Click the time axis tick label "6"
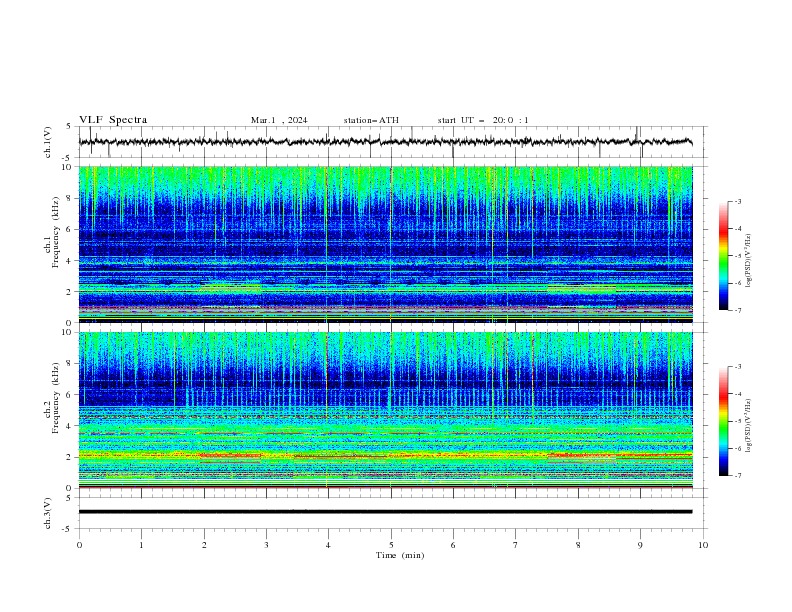792x612 pixels. tap(453, 545)
